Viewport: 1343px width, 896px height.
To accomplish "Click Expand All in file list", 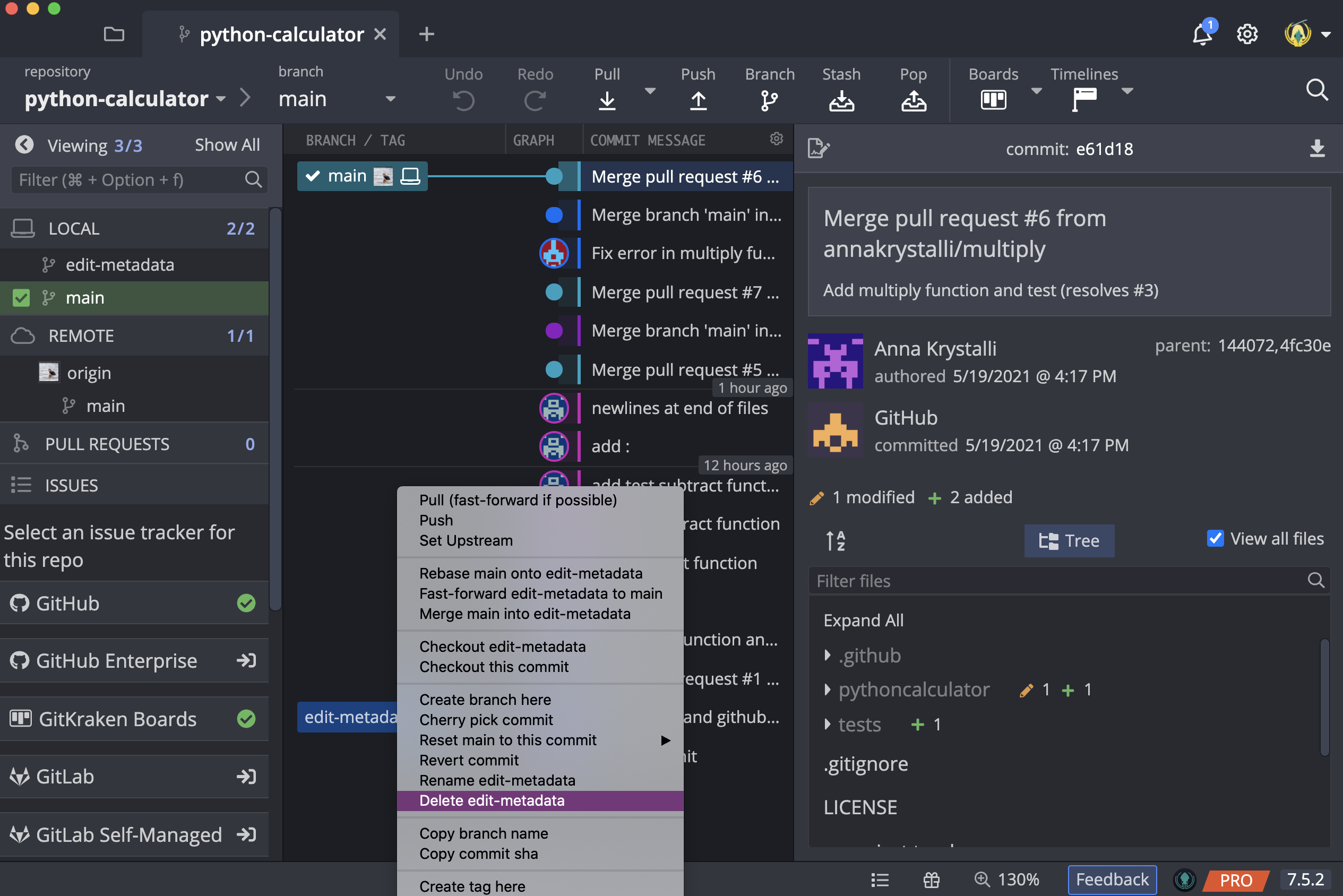I will pos(863,621).
